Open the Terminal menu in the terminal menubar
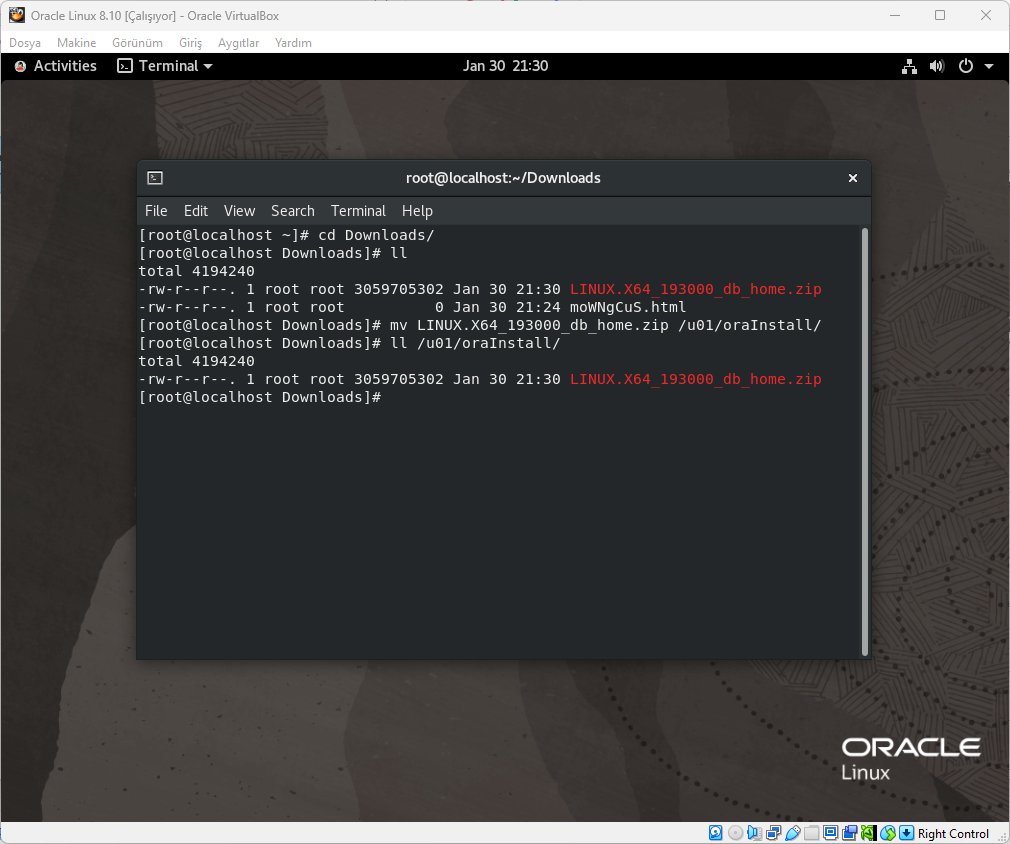This screenshot has width=1010, height=844. click(x=358, y=211)
